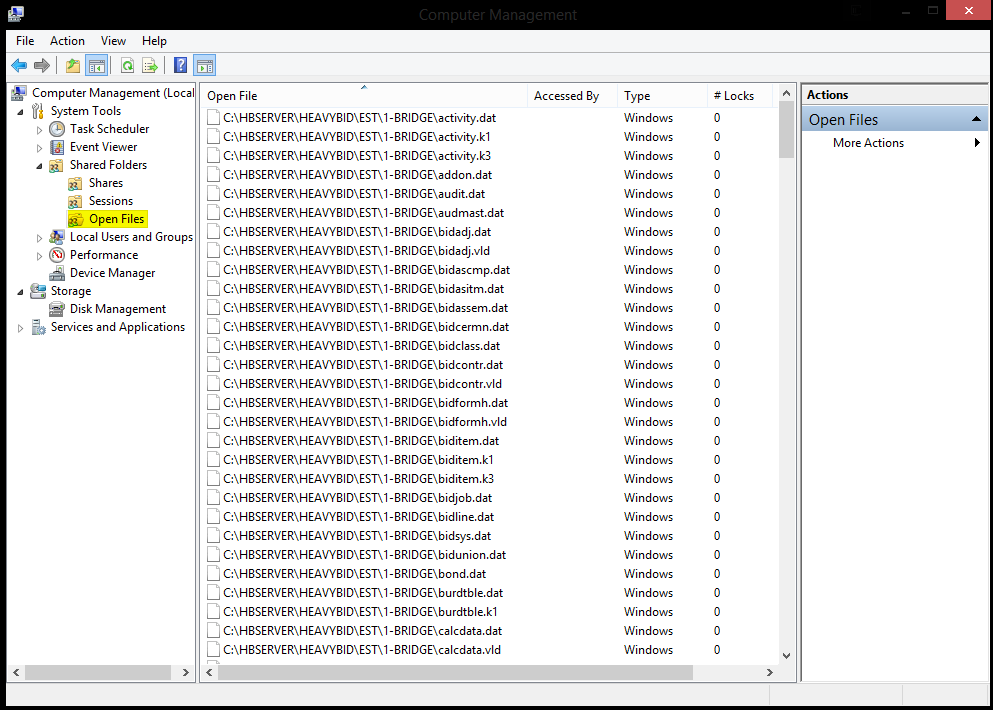Click the Refresh toolbar icon
The width and height of the screenshot is (993, 710).
point(127,66)
